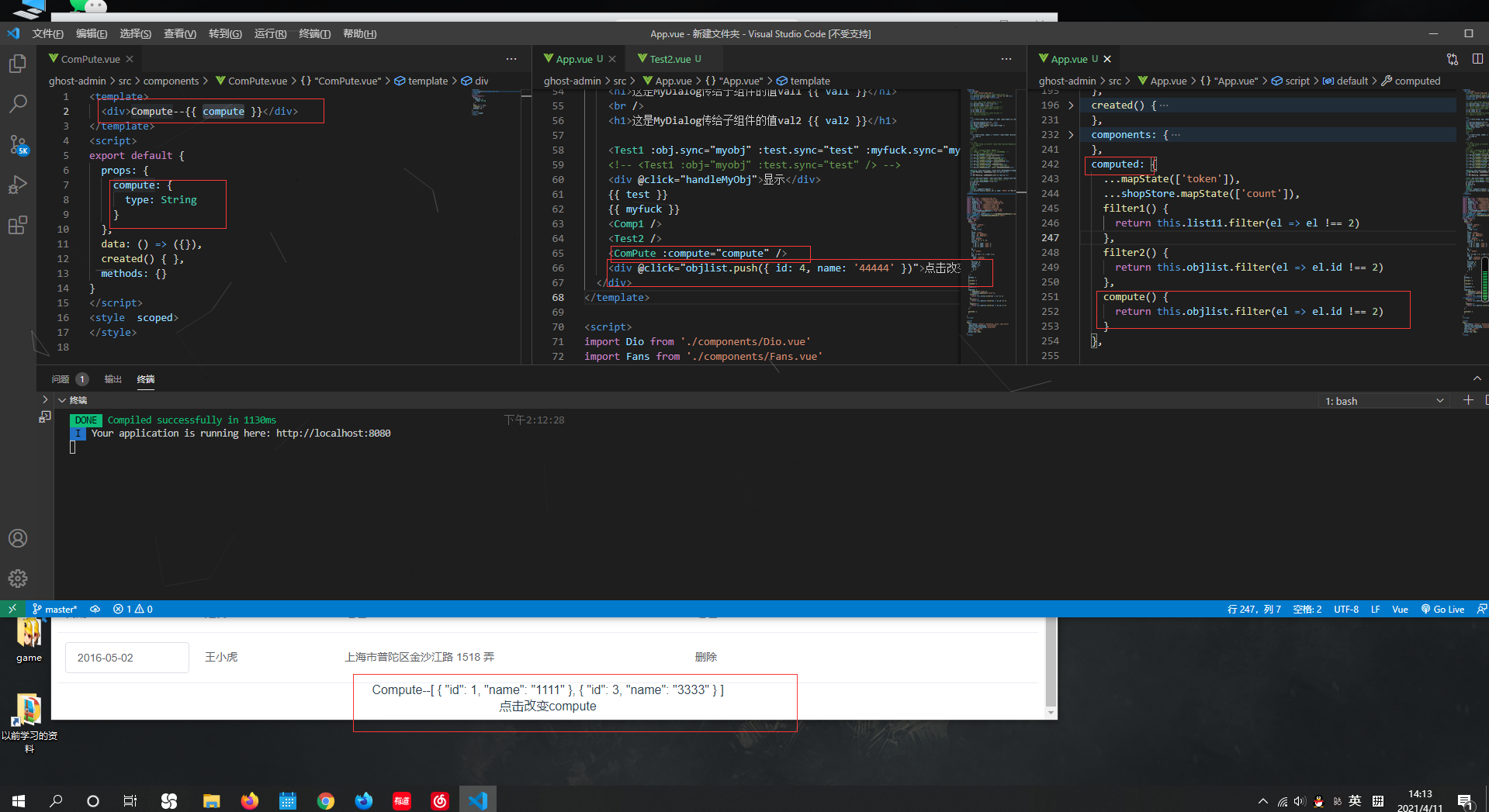Open the 查看(V) menu
1489x812 pixels.
pyautogui.click(x=179, y=33)
